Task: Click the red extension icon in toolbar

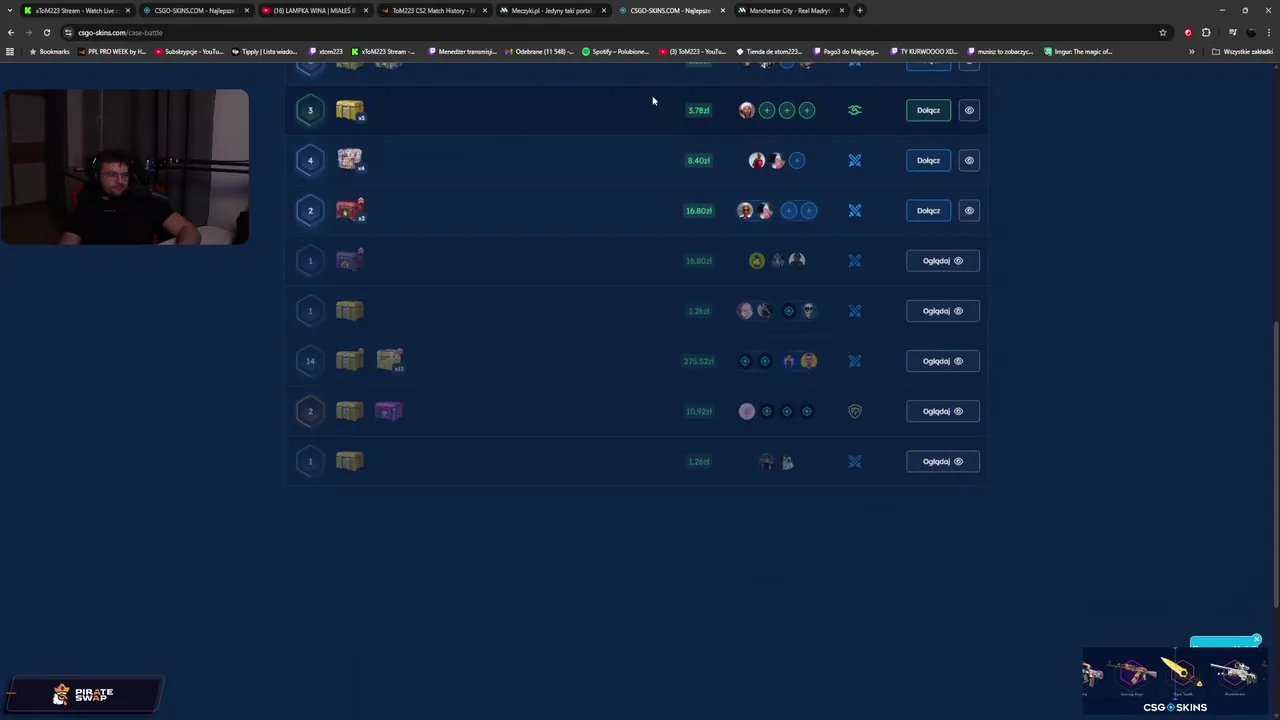Action: tap(1188, 32)
